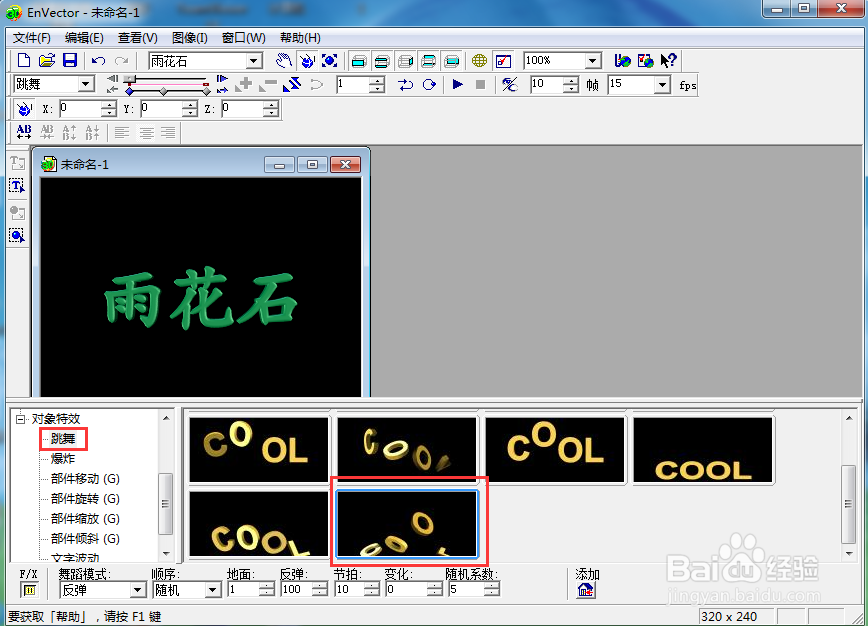868x626 pixels.
Task: Click the timeline frame slider handle
Action: tap(130, 80)
